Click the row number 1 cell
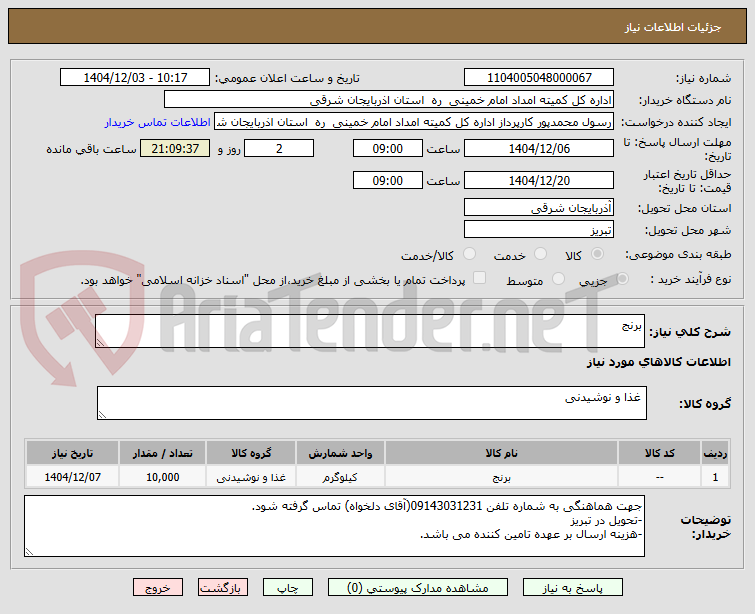The width and height of the screenshot is (755, 614). click(715, 477)
